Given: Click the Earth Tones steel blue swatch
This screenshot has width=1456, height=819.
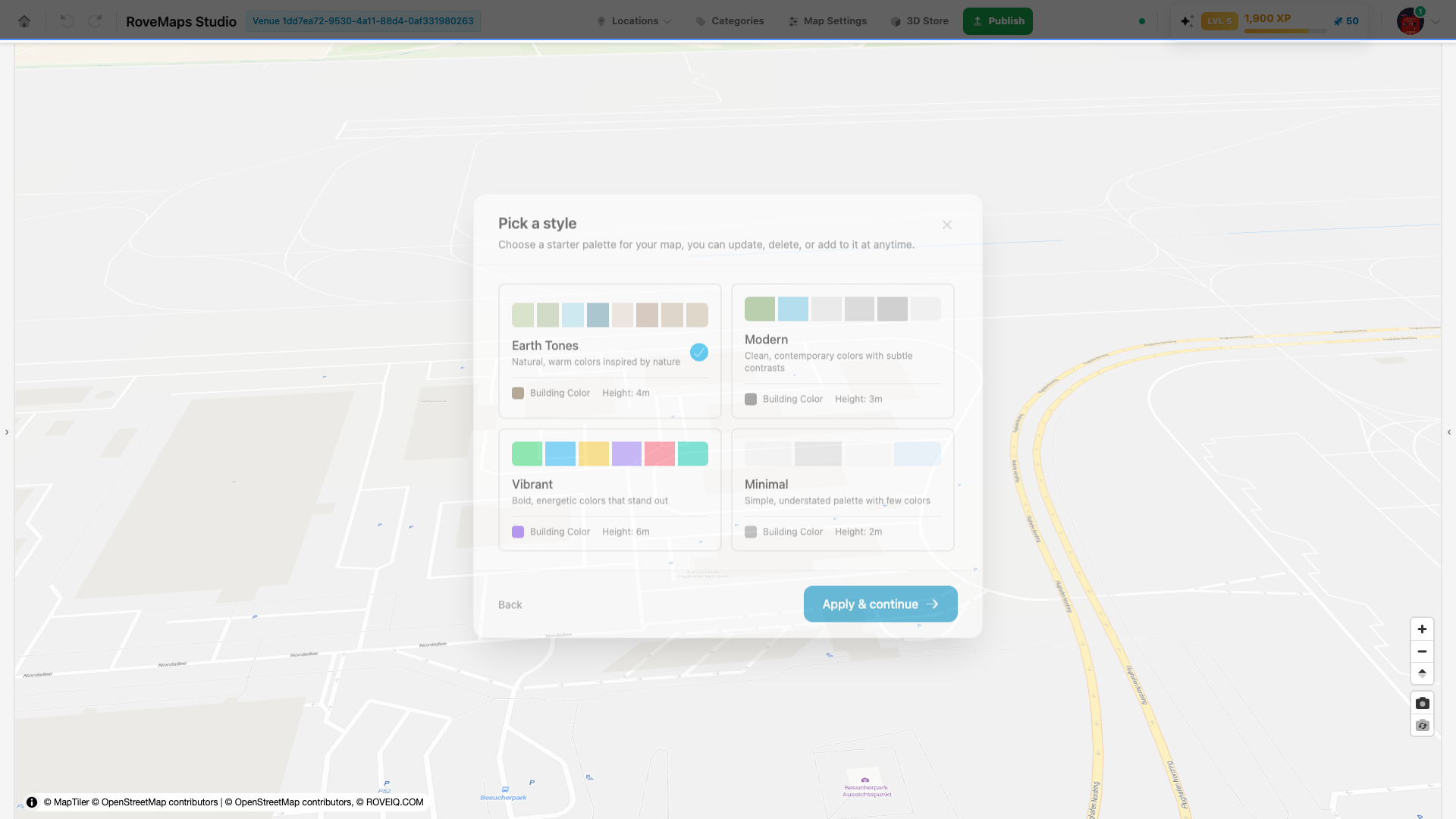Looking at the screenshot, I should 598,315.
